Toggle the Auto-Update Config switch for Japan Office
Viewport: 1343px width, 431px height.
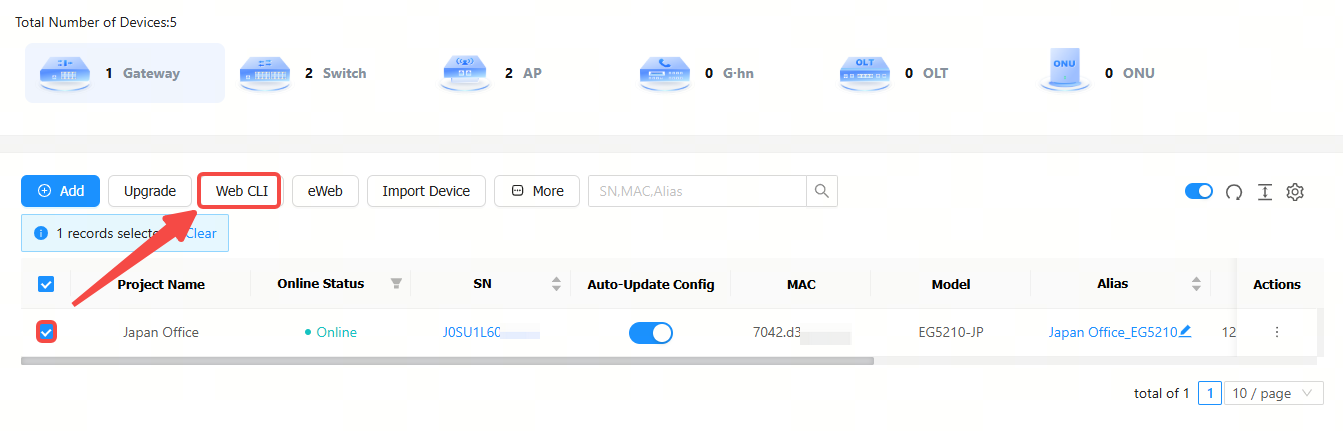[x=650, y=333]
